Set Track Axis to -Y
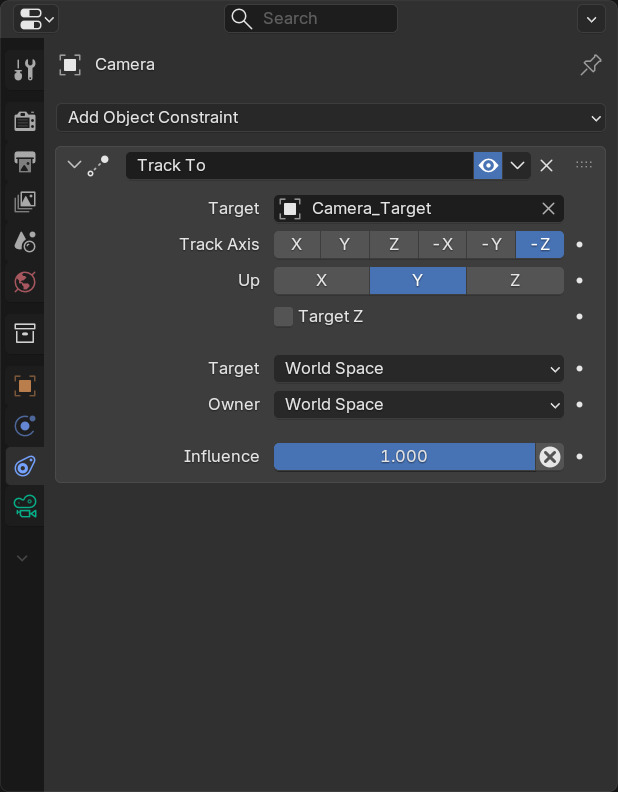The image size is (618, 792). 491,244
